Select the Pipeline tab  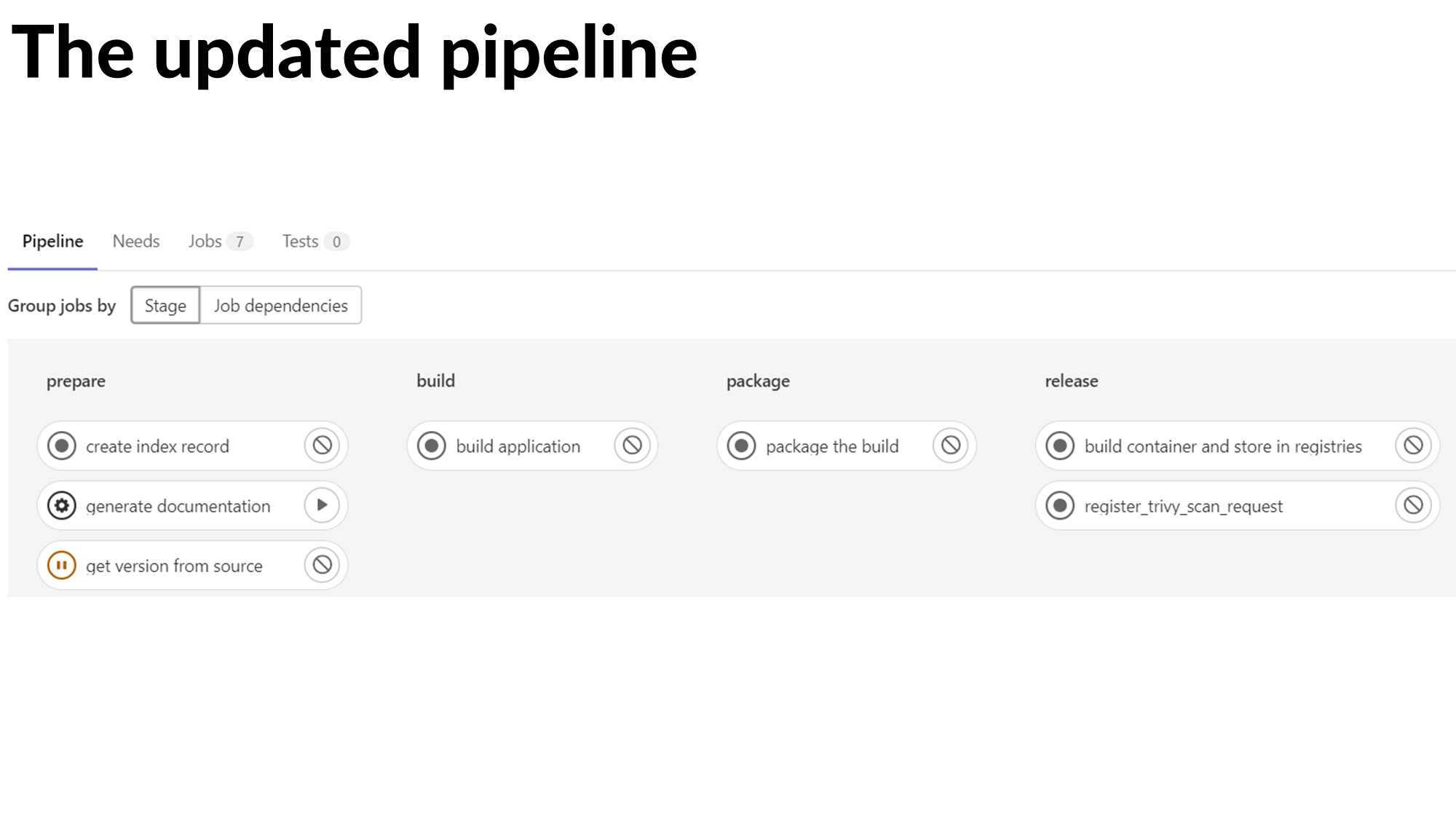coord(52,242)
